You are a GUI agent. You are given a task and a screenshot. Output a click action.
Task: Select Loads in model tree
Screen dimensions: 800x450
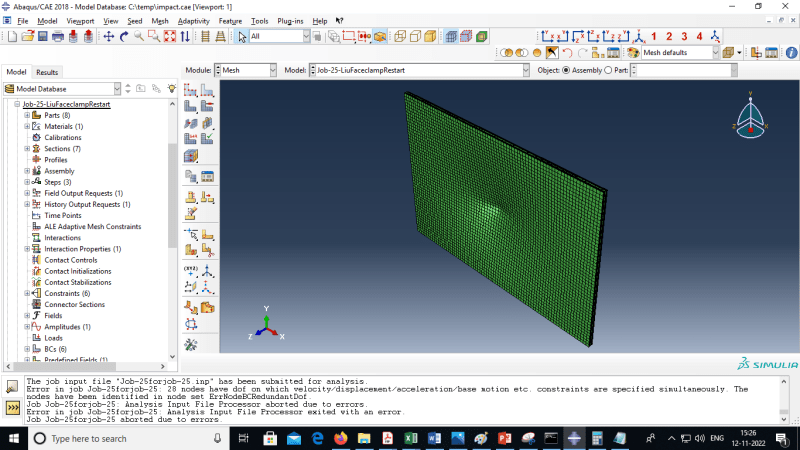53,338
